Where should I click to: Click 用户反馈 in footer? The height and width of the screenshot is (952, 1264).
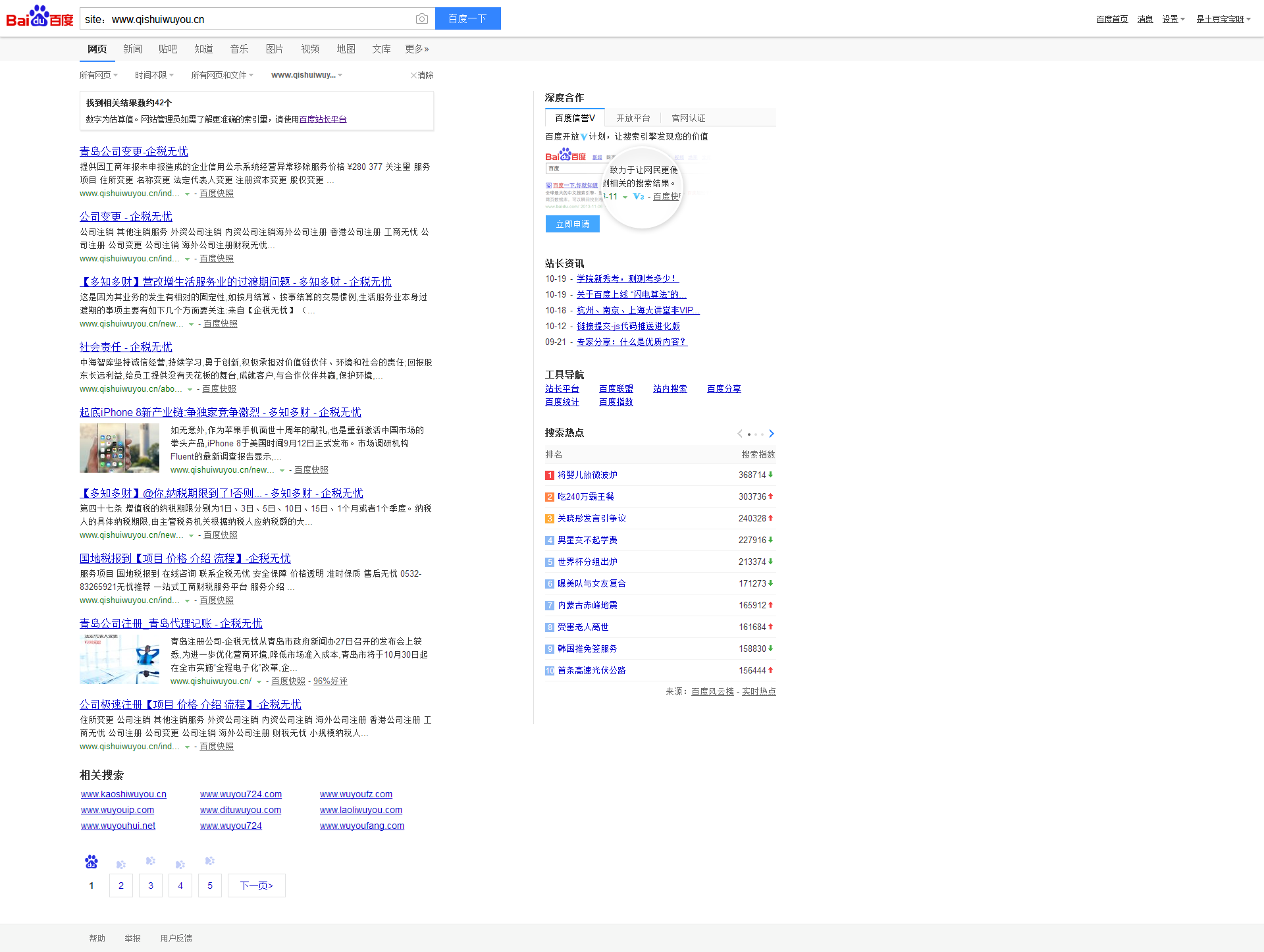176,939
